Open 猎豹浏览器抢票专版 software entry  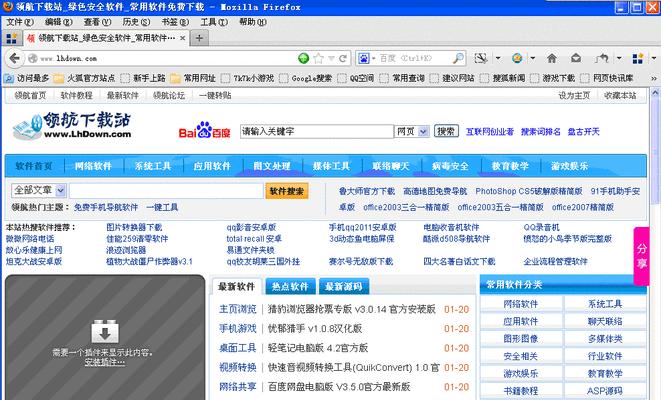click(x=352, y=309)
